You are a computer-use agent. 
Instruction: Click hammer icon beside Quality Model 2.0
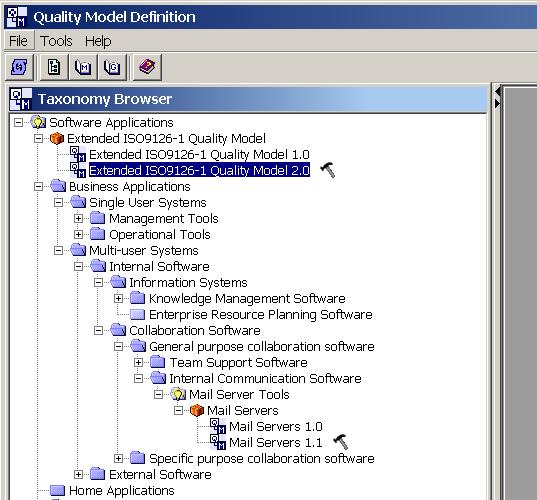click(x=328, y=170)
